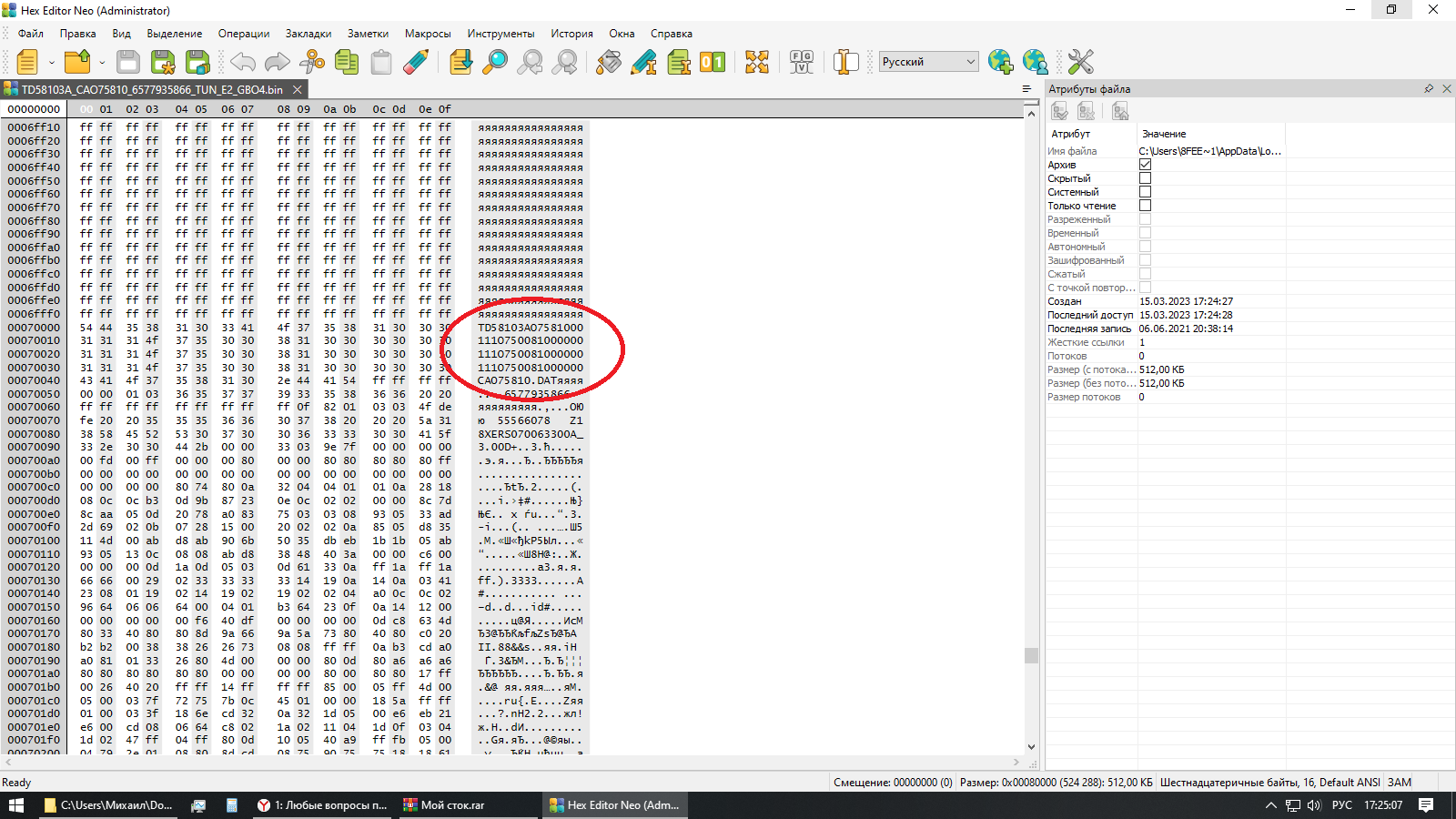1456x819 pixels.
Task: Click the Save floppy disk icon
Action: (x=128, y=62)
